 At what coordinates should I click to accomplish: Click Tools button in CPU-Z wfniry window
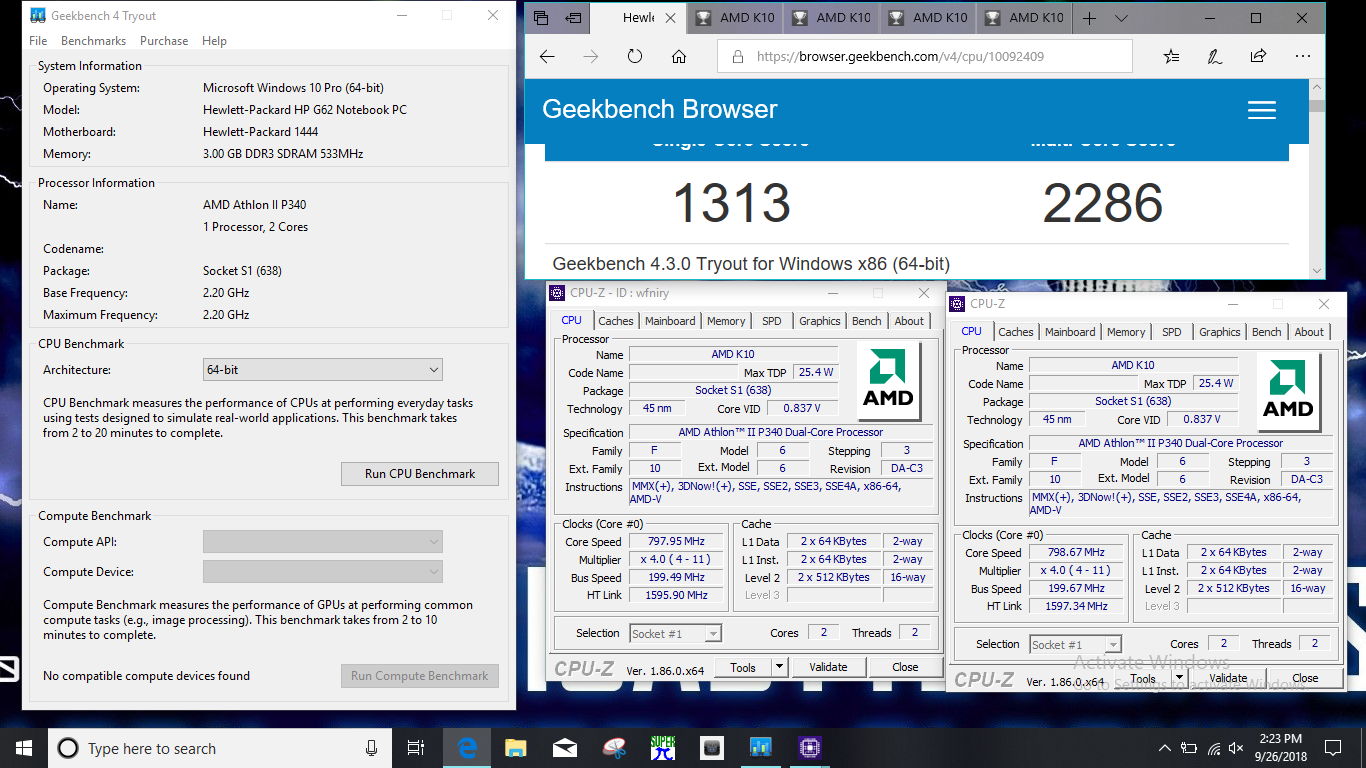point(743,667)
